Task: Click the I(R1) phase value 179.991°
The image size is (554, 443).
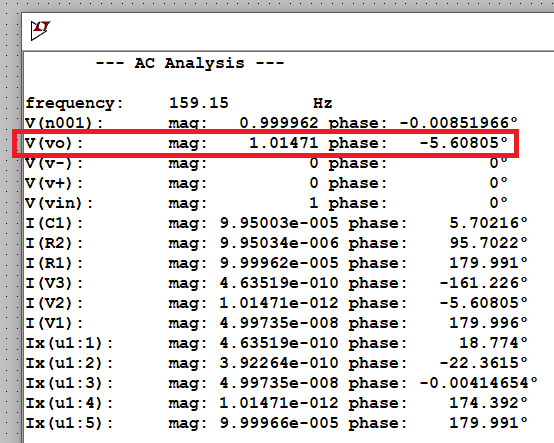Action: click(488, 263)
